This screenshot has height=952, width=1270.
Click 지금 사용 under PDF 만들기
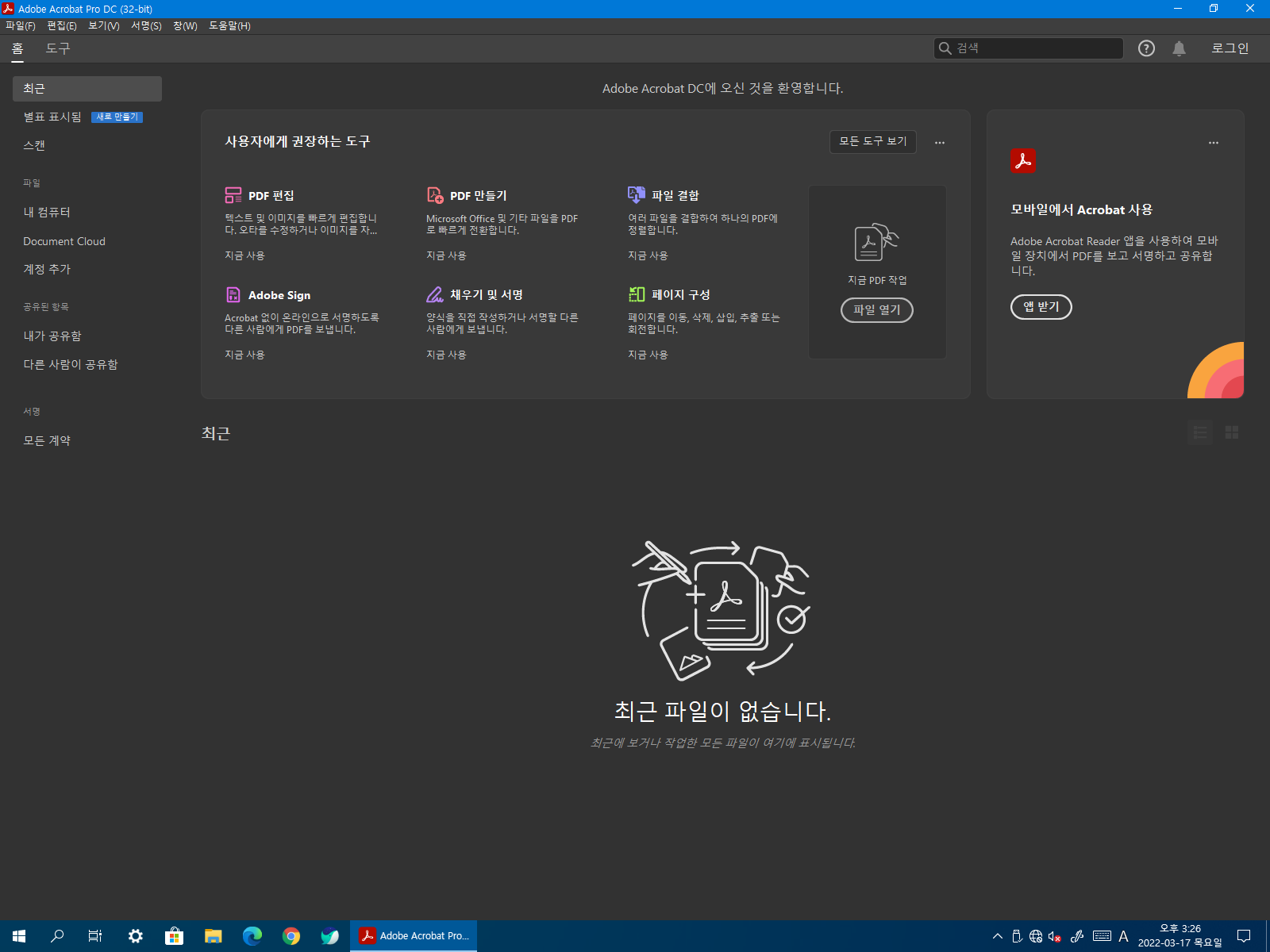[446, 255]
